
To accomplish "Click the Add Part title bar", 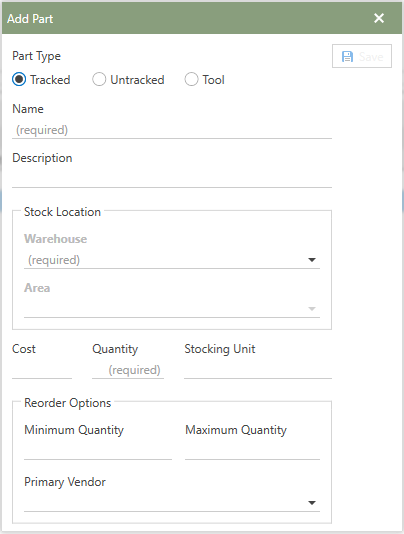I will [x=202, y=18].
